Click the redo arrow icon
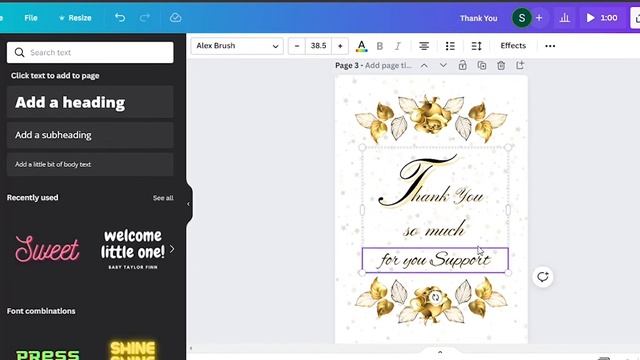This screenshot has width=640, height=360. click(x=144, y=18)
